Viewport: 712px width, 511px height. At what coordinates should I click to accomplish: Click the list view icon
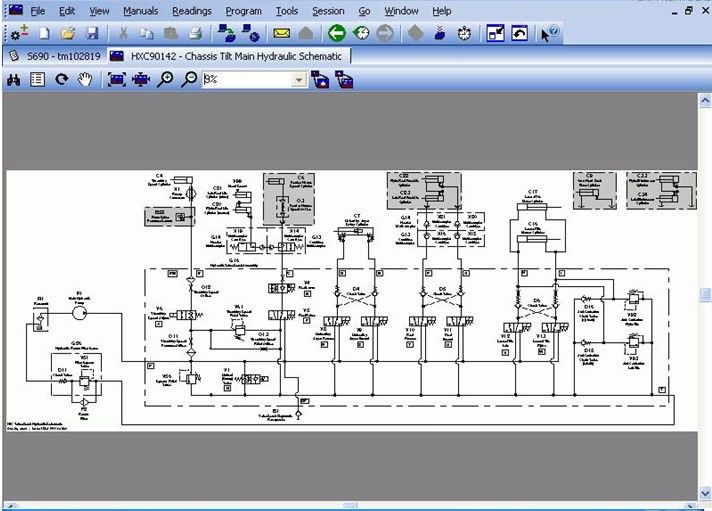coord(38,79)
